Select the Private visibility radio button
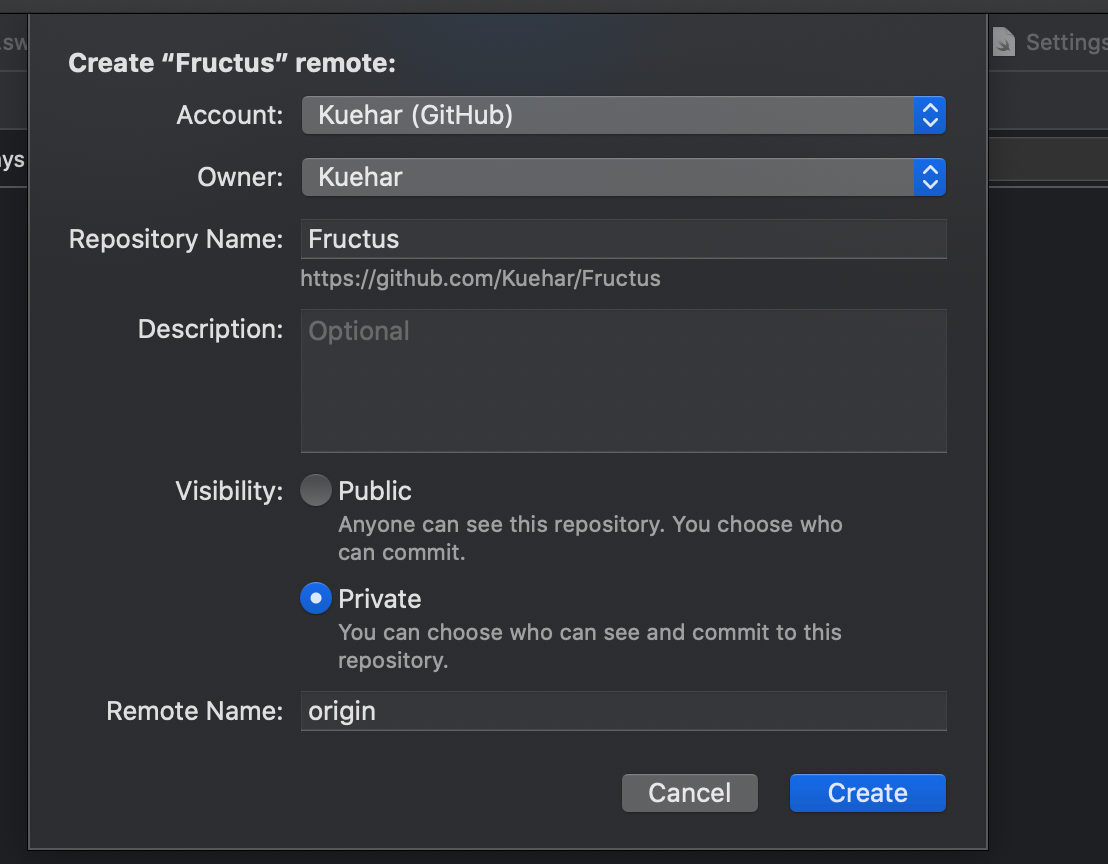This screenshot has width=1108, height=864. (316, 598)
